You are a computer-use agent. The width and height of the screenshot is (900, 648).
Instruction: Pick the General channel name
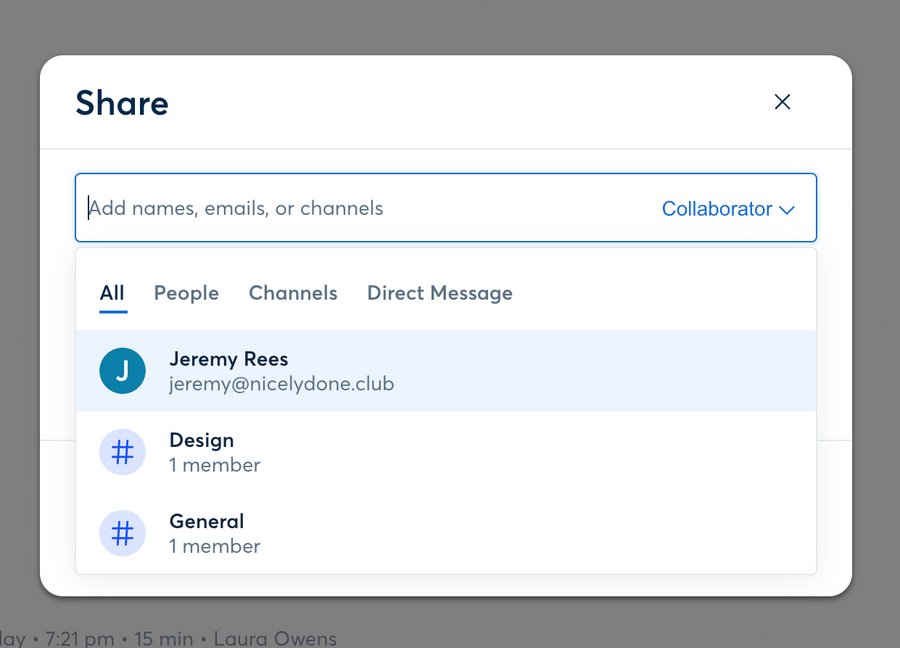tap(207, 521)
